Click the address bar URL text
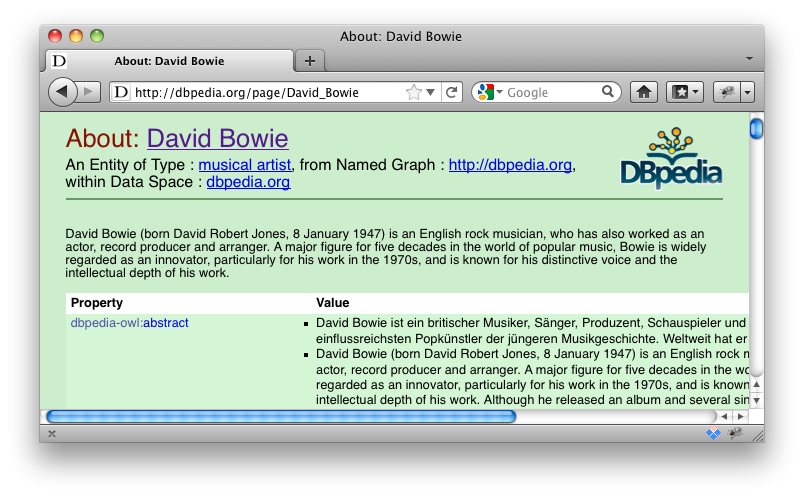 (x=247, y=93)
